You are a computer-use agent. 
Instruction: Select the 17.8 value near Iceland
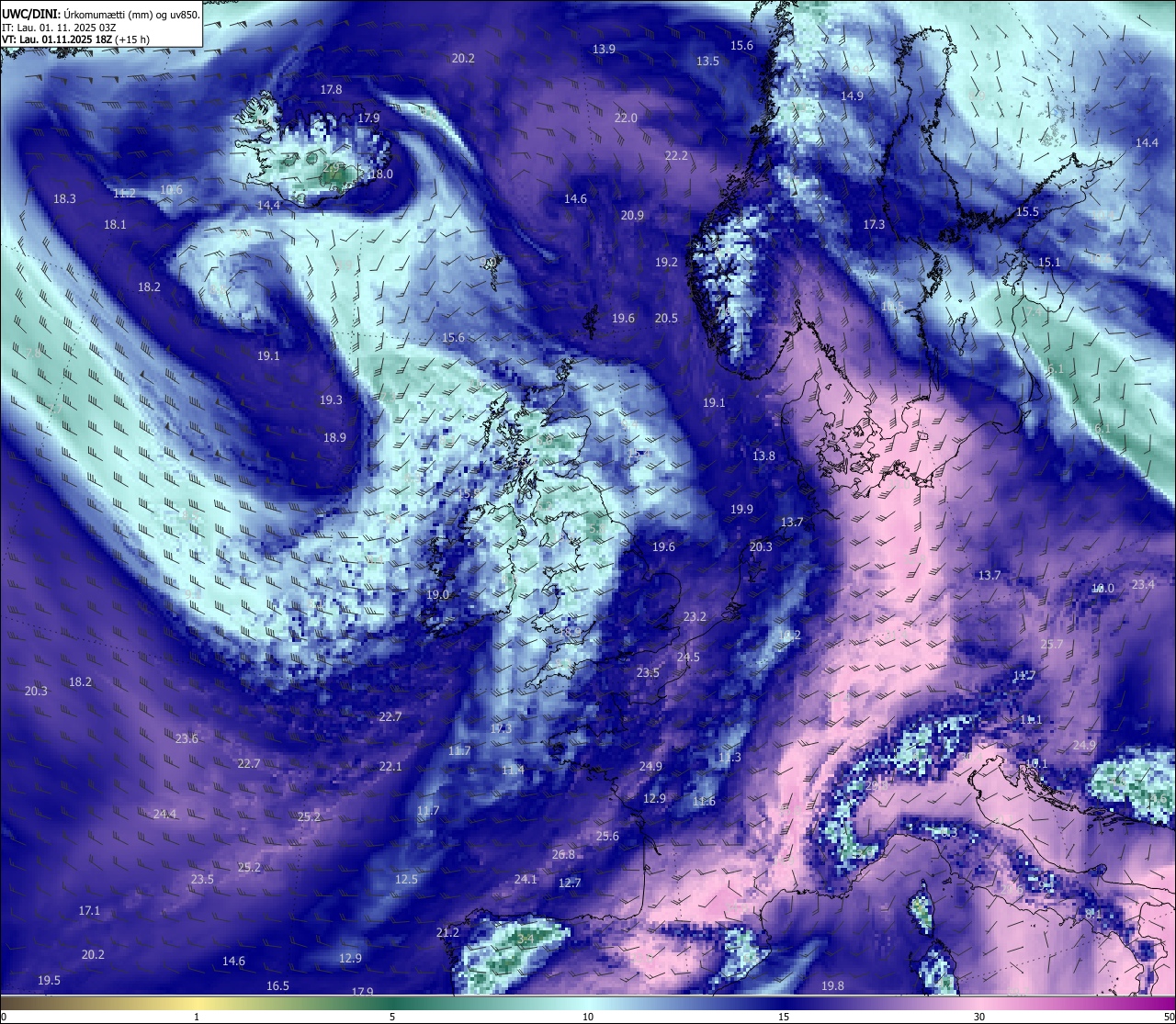pos(331,90)
